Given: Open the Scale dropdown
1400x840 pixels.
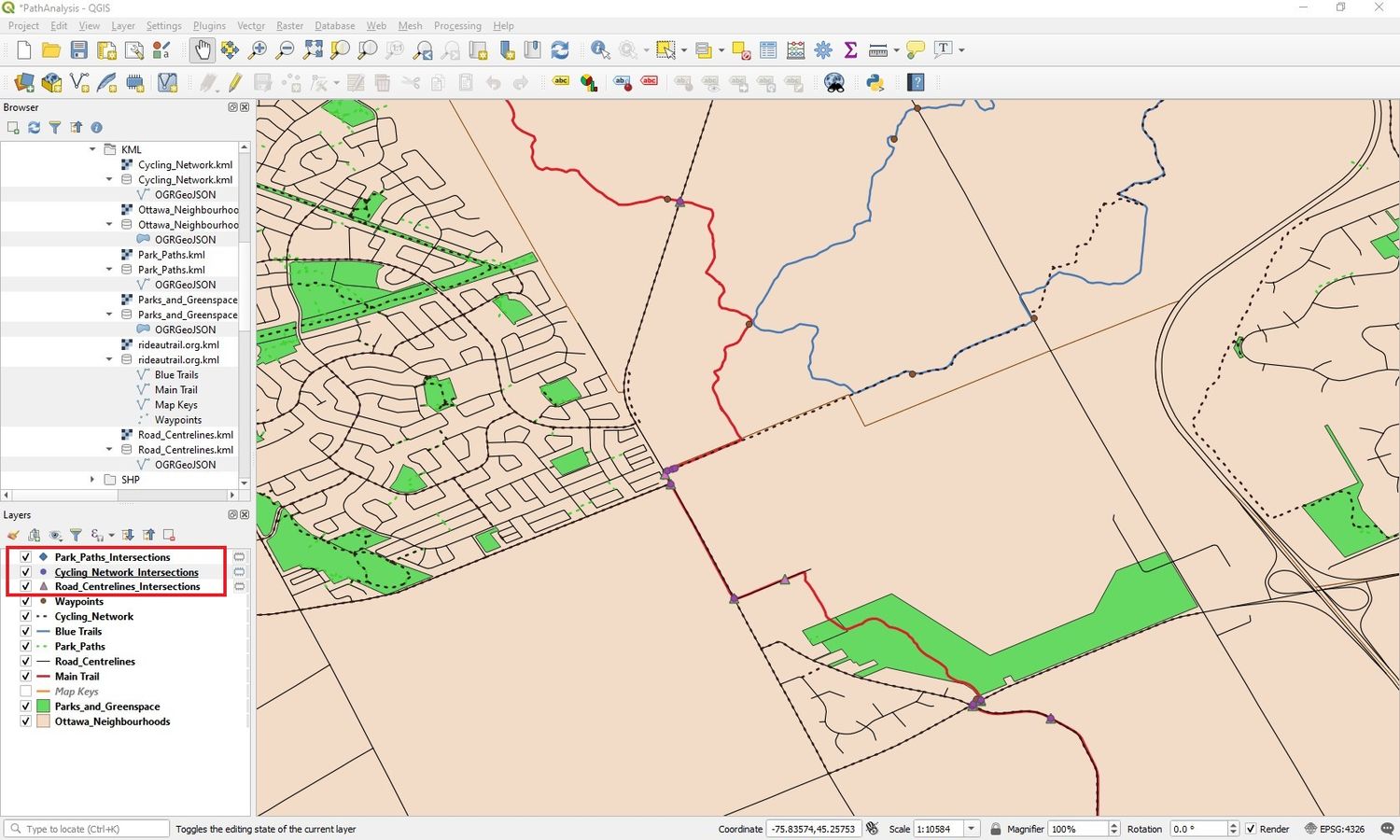Looking at the screenshot, I should (x=971, y=829).
